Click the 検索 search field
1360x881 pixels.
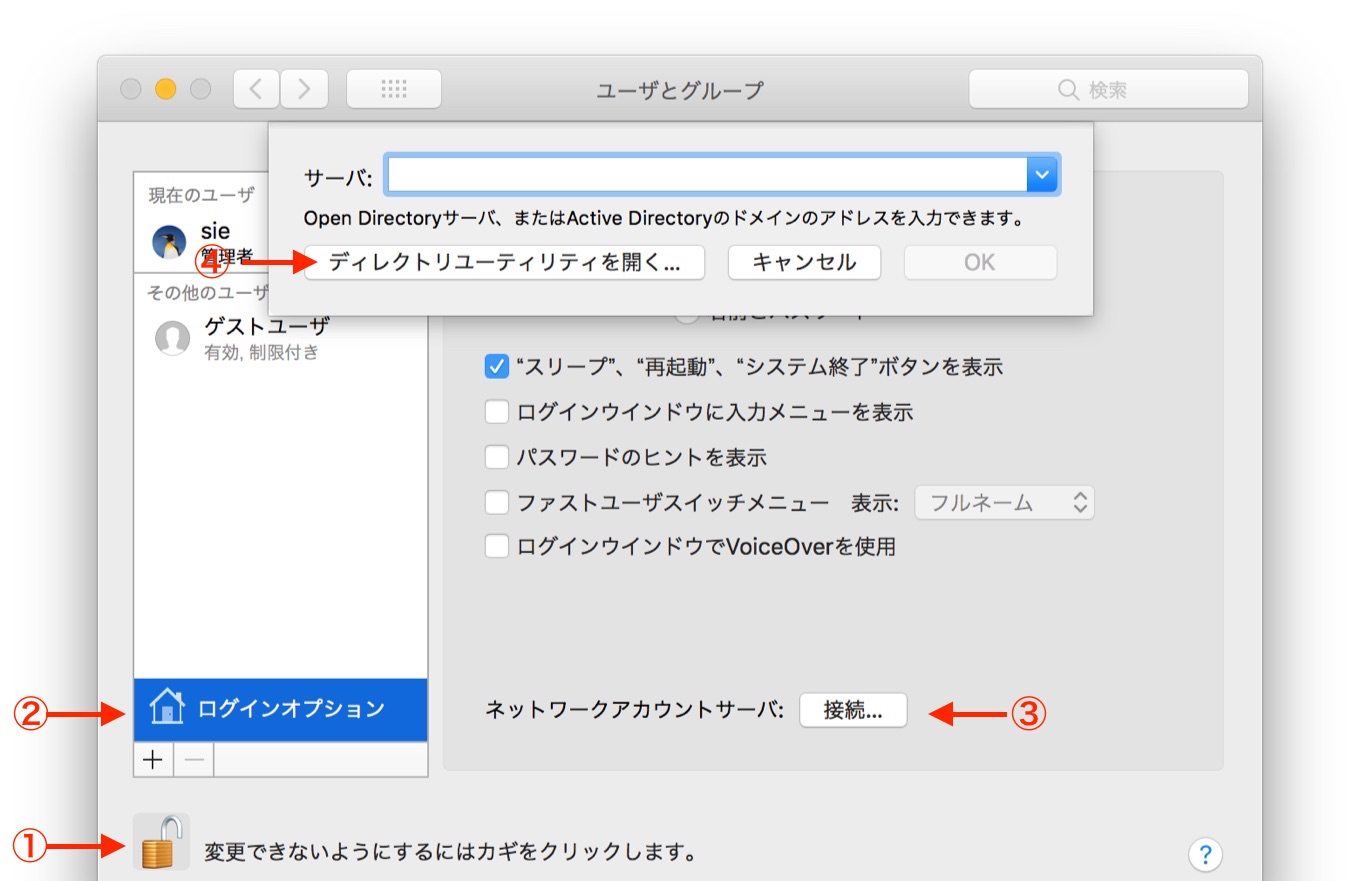1108,90
